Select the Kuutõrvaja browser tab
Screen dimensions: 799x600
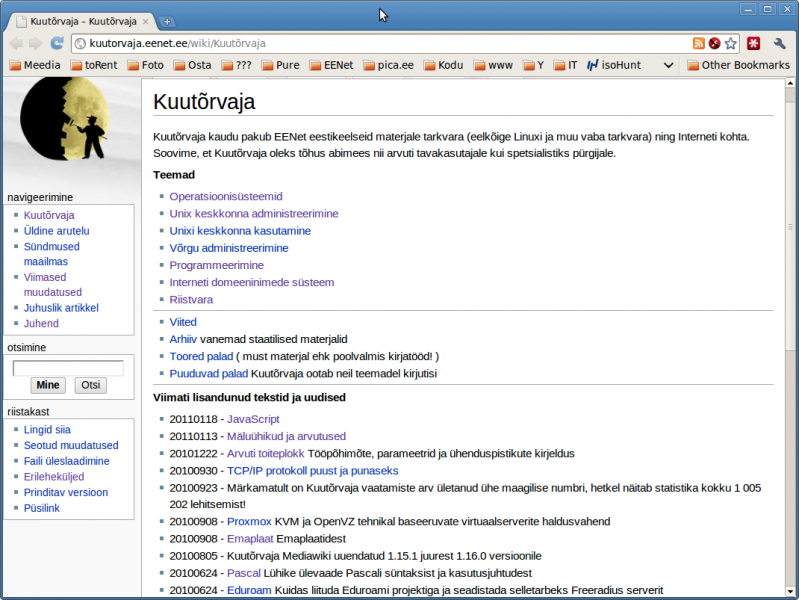coord(84,21)
